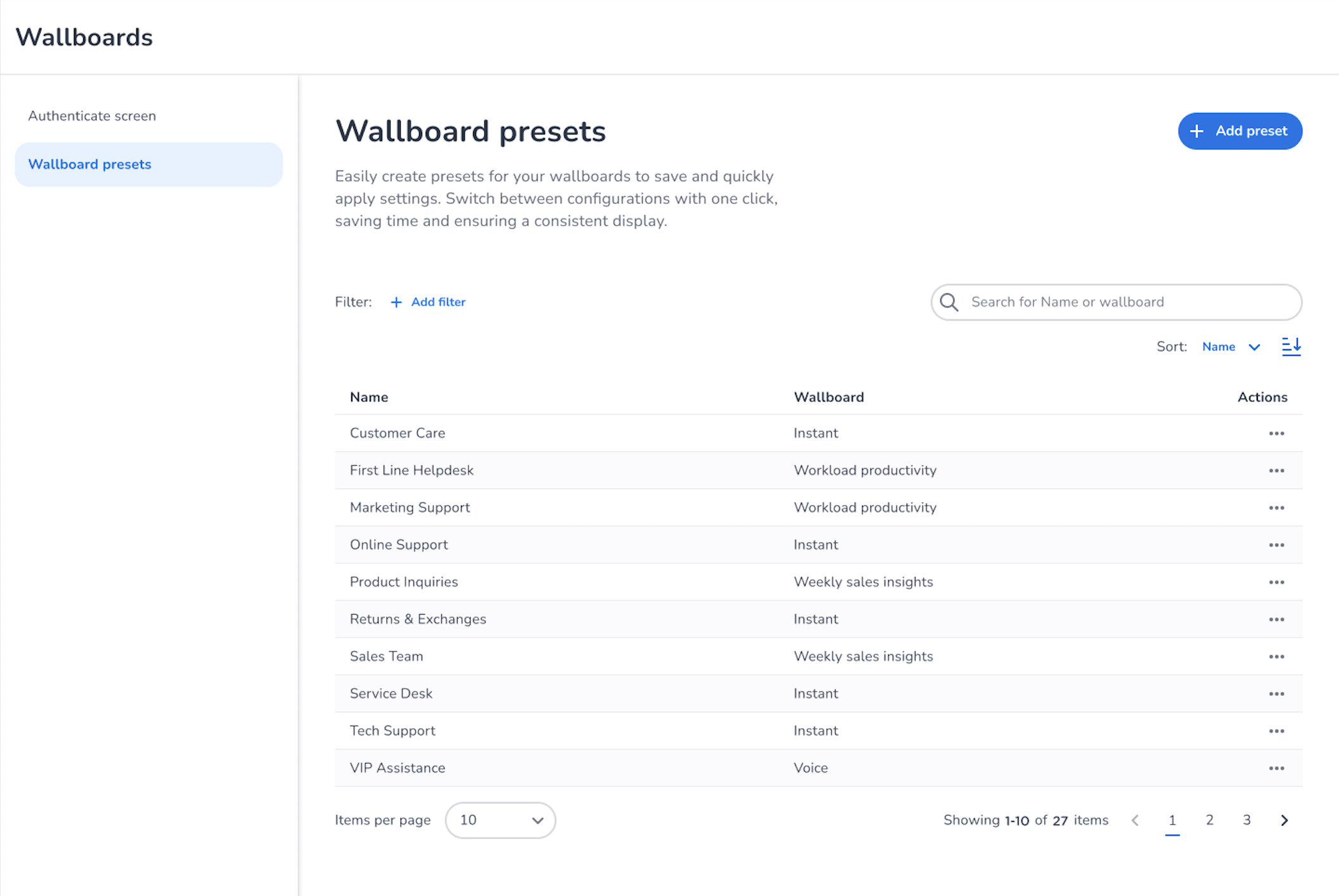Click the previous page left arrow
The height and width of the screenshot is (896, 1339).
point(1135,820)
